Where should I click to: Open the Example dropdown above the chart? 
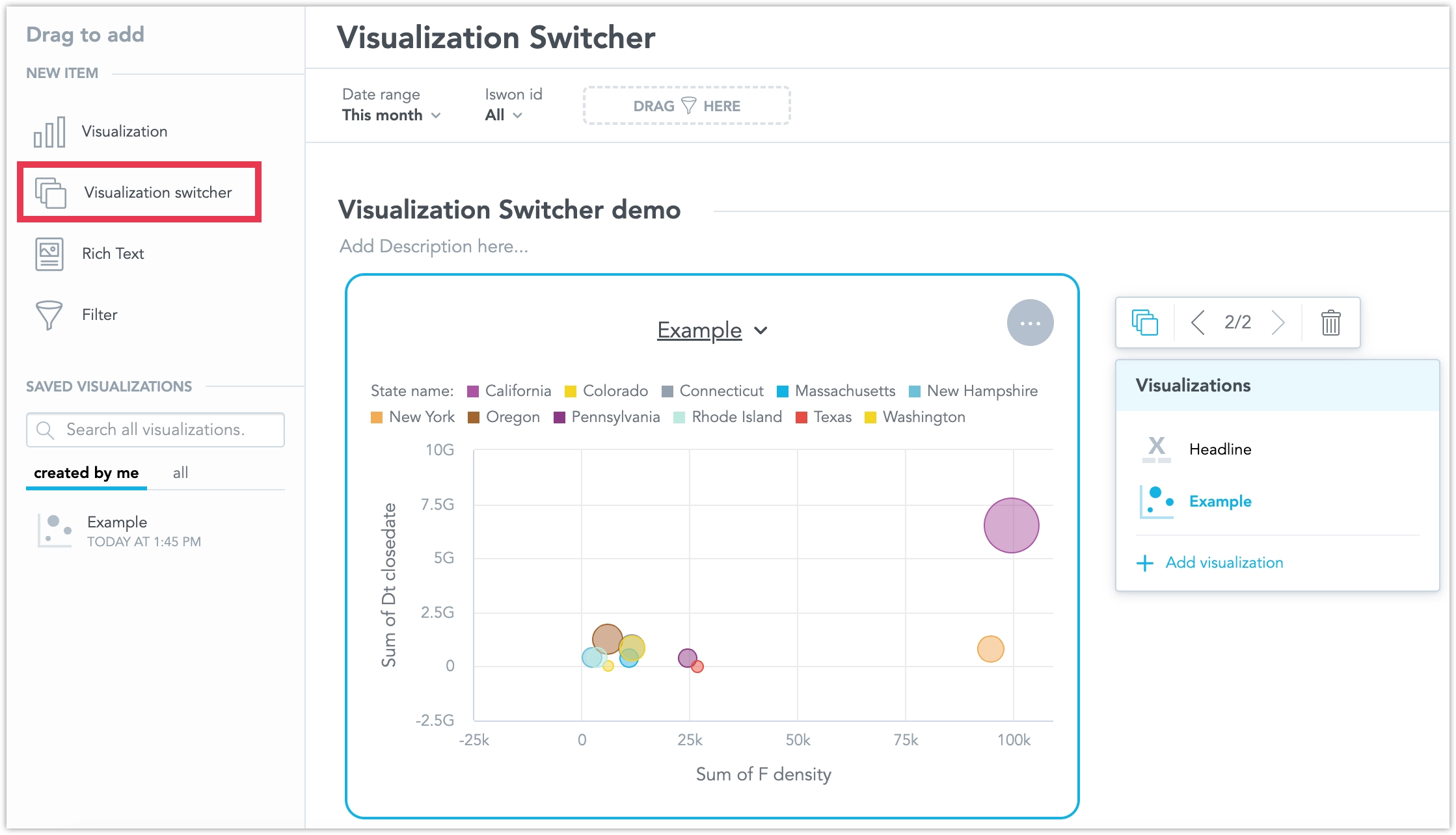click(x=712, y=330)
